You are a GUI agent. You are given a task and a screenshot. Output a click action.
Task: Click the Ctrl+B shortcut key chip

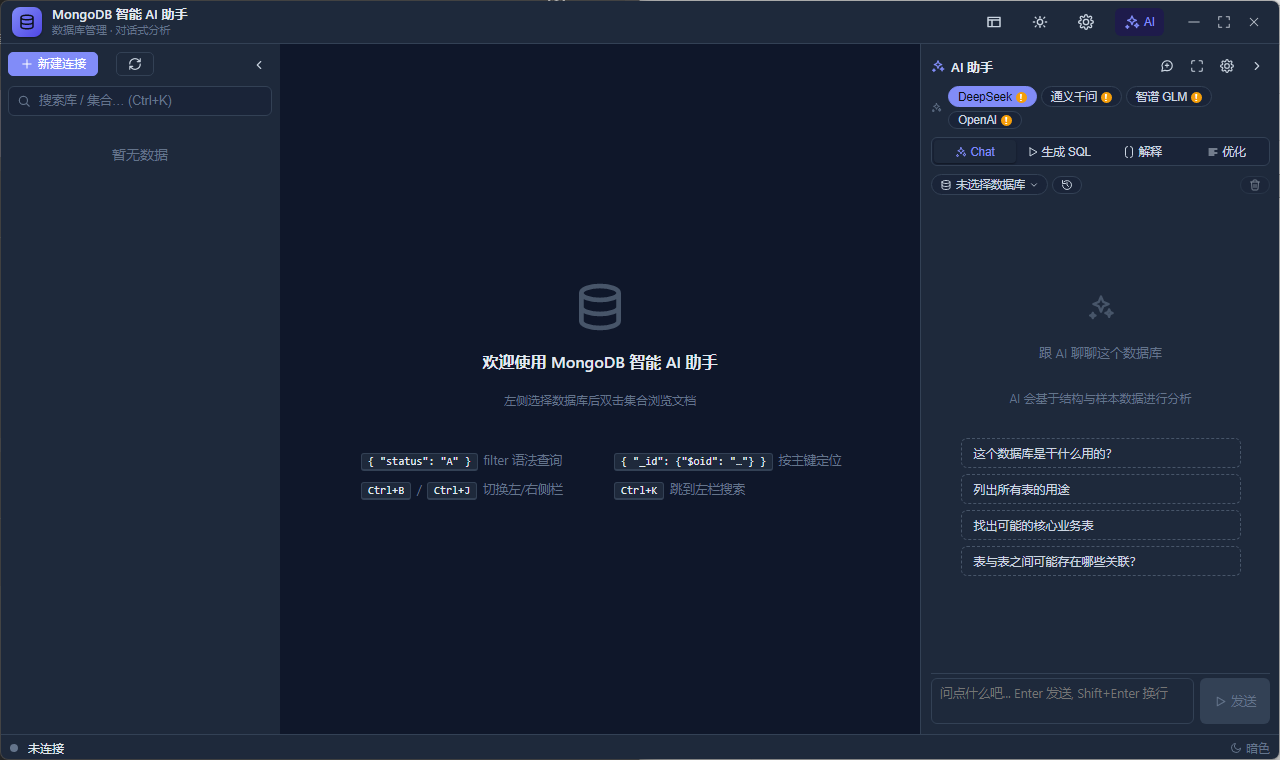386,490
